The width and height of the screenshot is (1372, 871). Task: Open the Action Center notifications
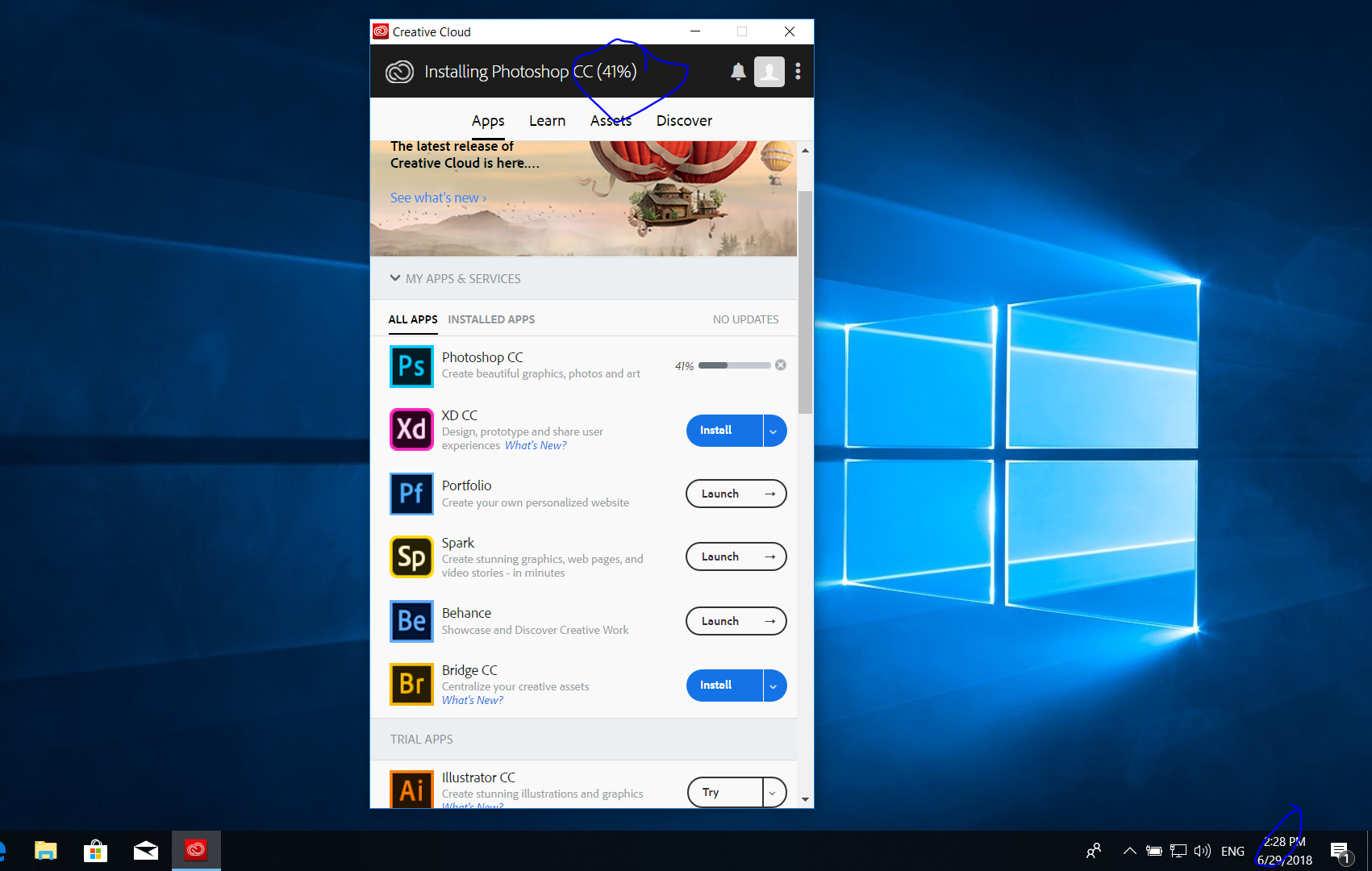point(1341,852)
